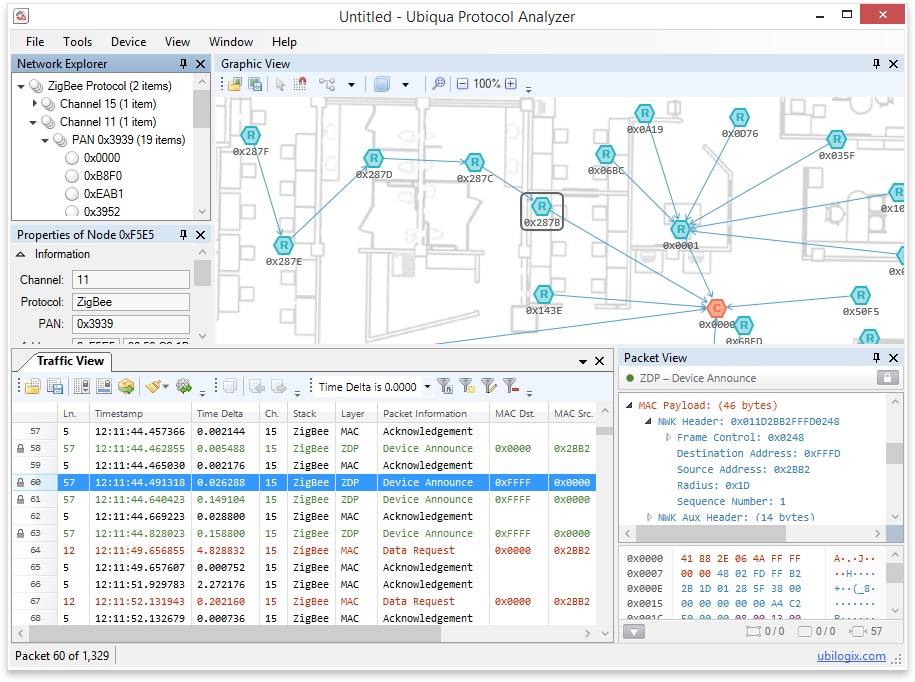Save capture in Traffic View toolbar
Viewport: 915px width, 682px height.
[55, 386]
